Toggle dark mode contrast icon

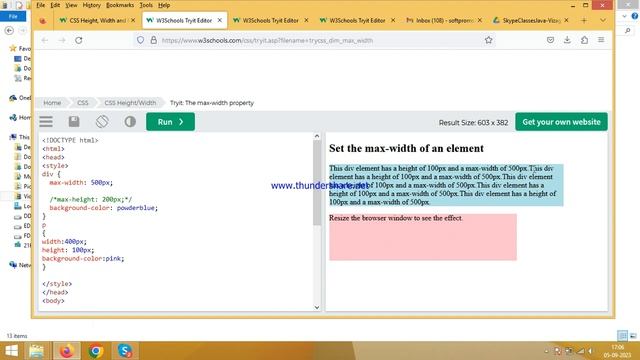(130, 122)
